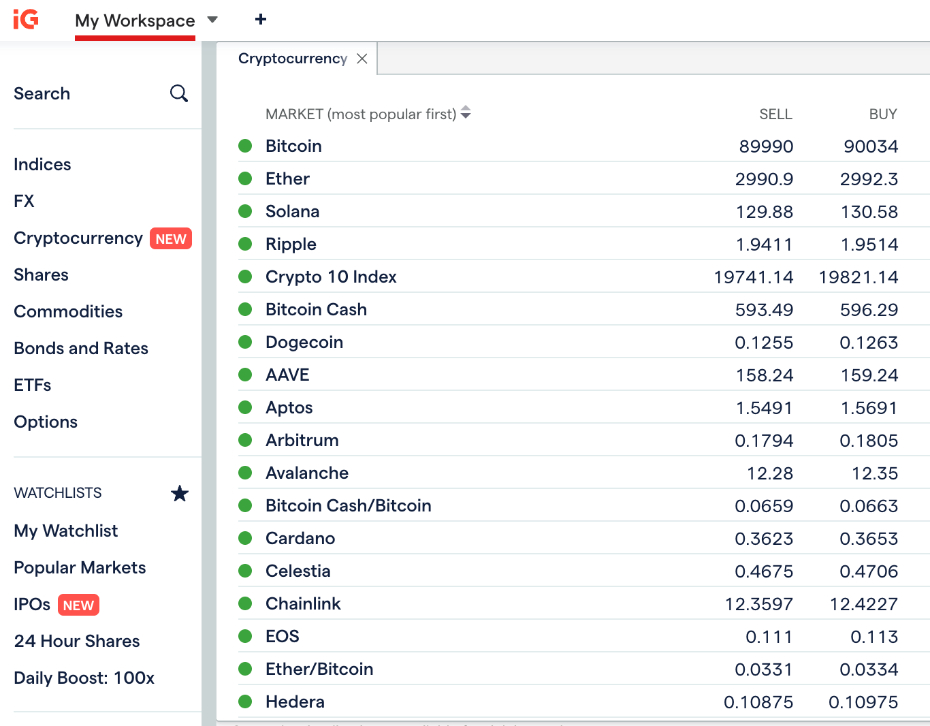This screenshot has height=726, width=930.
Task: Open the My Workspace dropdown
Action: tap(211, 19)
